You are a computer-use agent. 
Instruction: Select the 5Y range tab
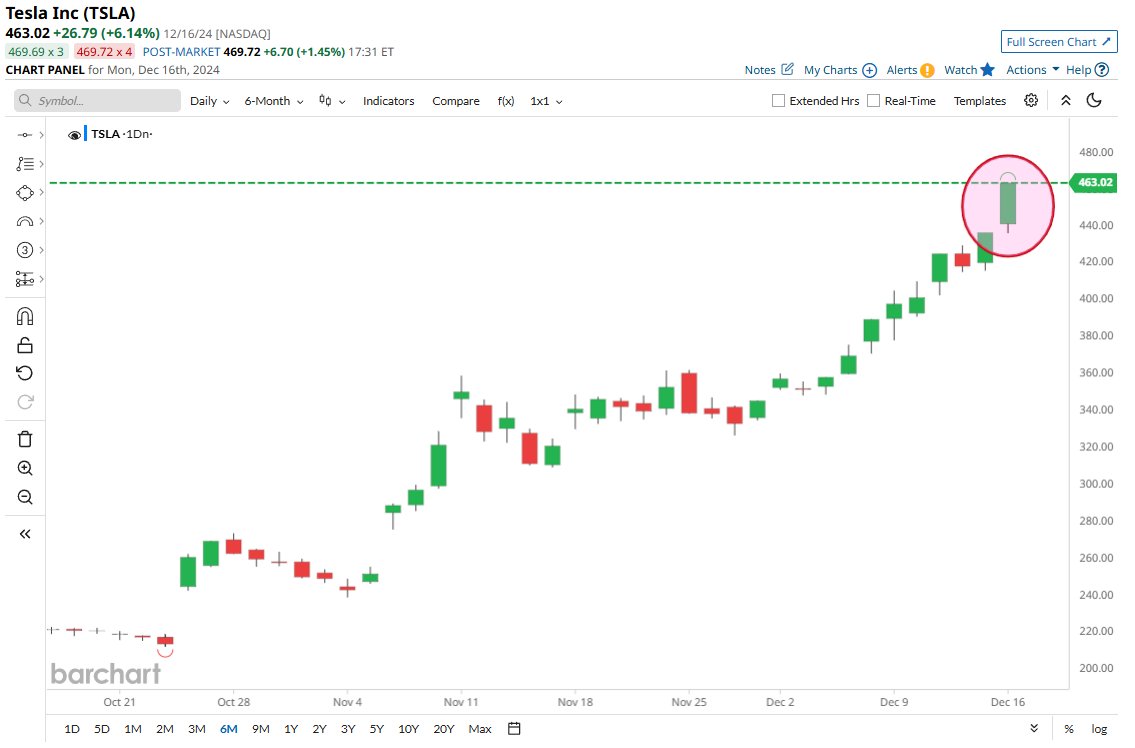click(x=376, y=729)
